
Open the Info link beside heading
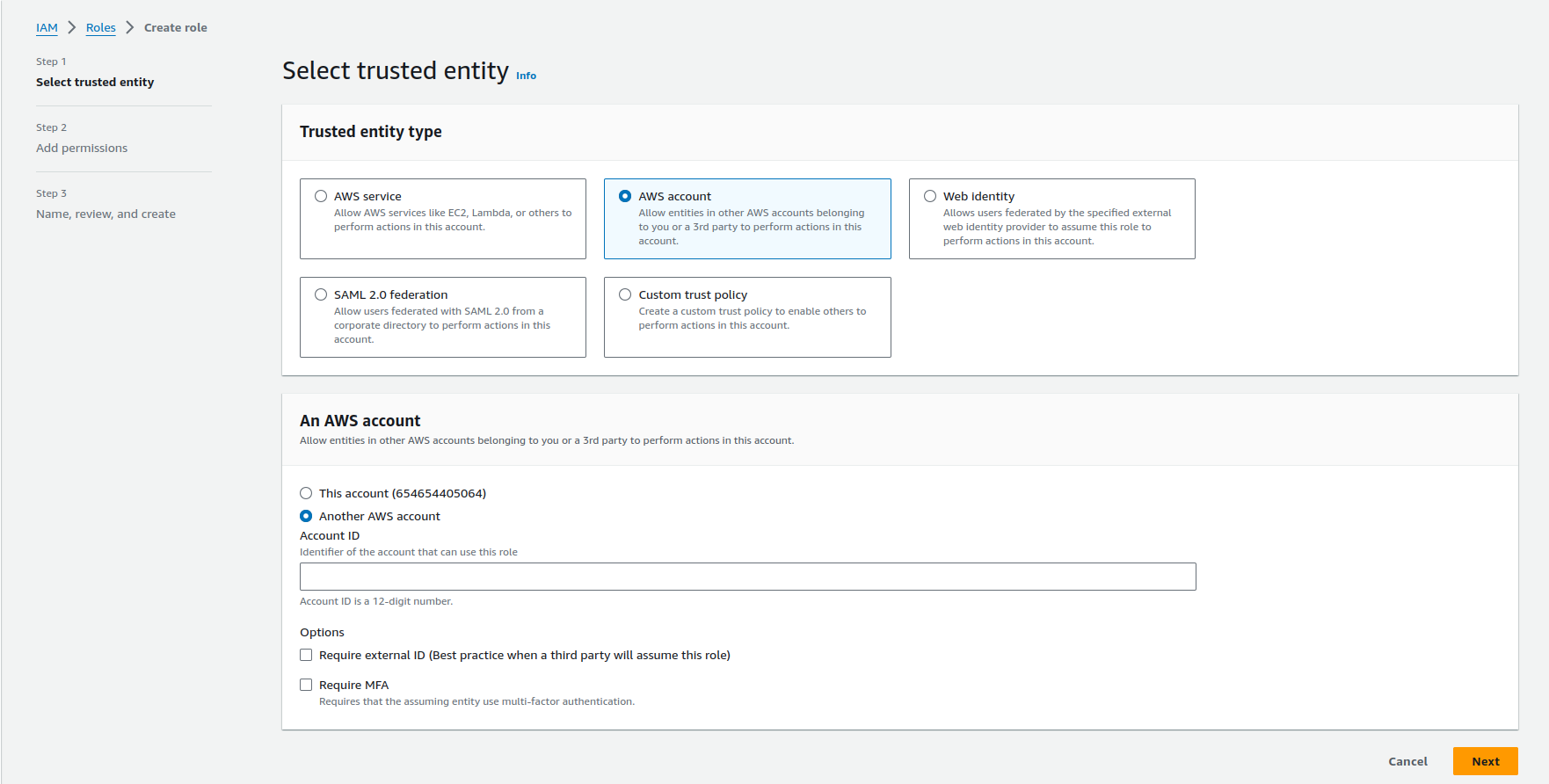click(526, 76)
